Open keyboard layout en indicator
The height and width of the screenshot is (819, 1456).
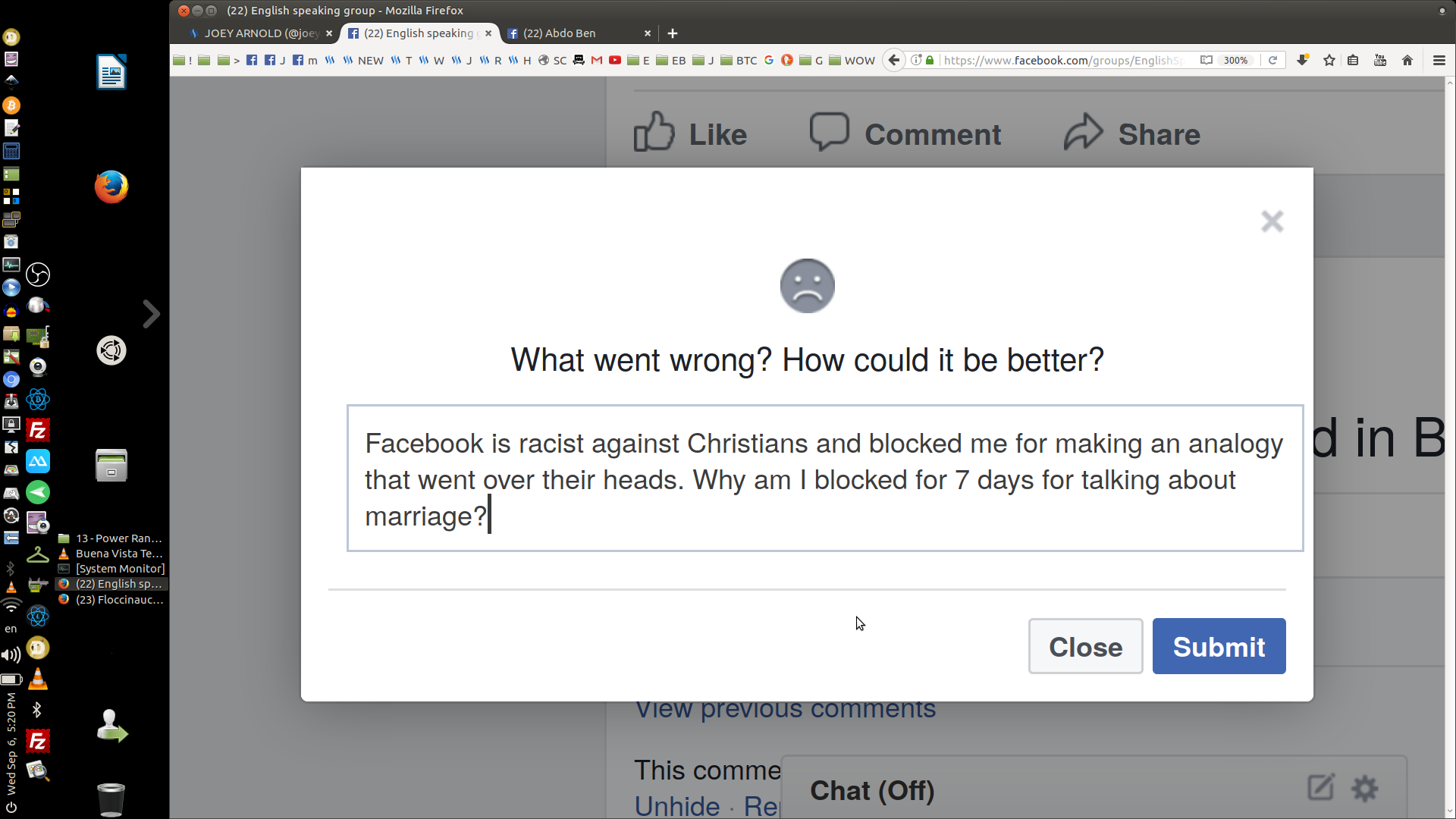tap(11, 629)
